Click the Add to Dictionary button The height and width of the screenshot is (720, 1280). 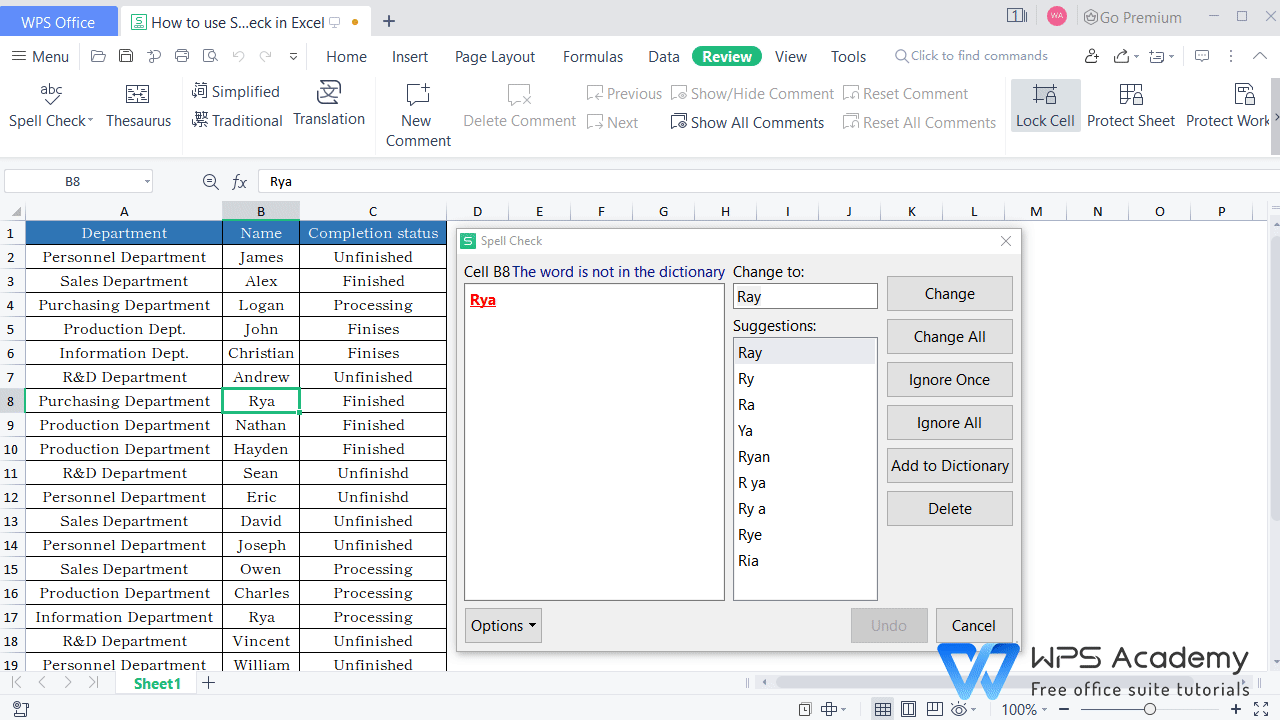949,465
